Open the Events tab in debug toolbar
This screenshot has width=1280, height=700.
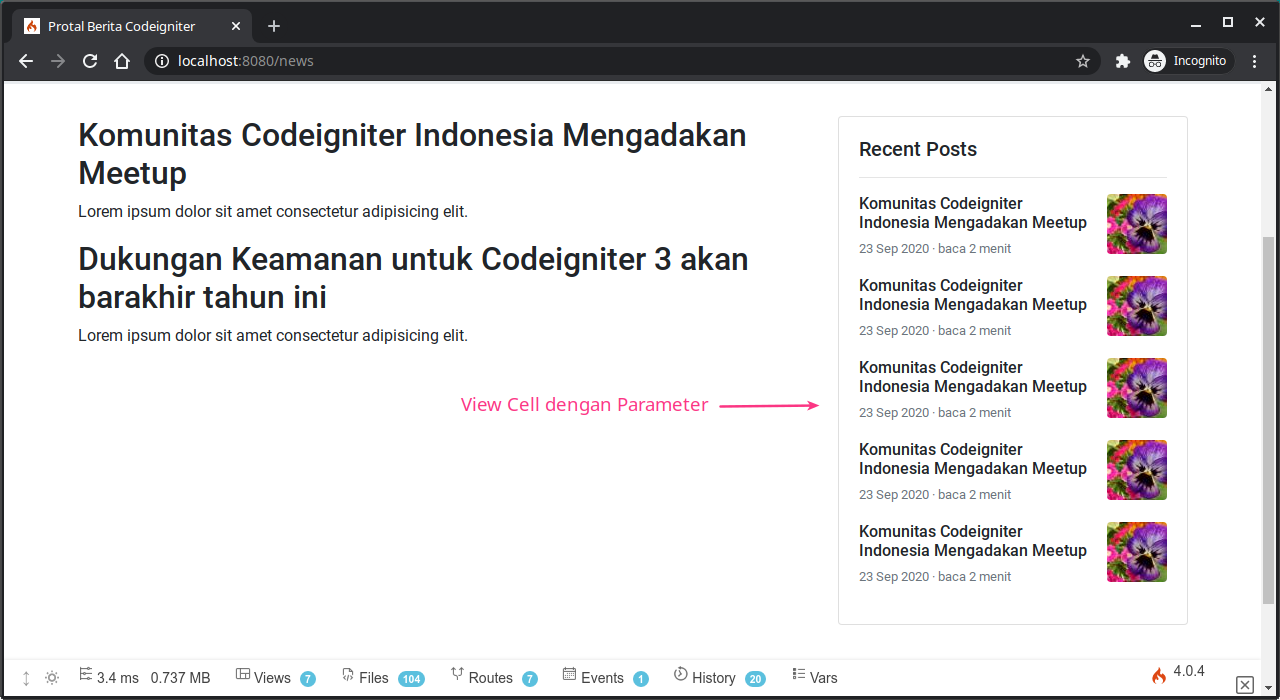click(603, 678)
